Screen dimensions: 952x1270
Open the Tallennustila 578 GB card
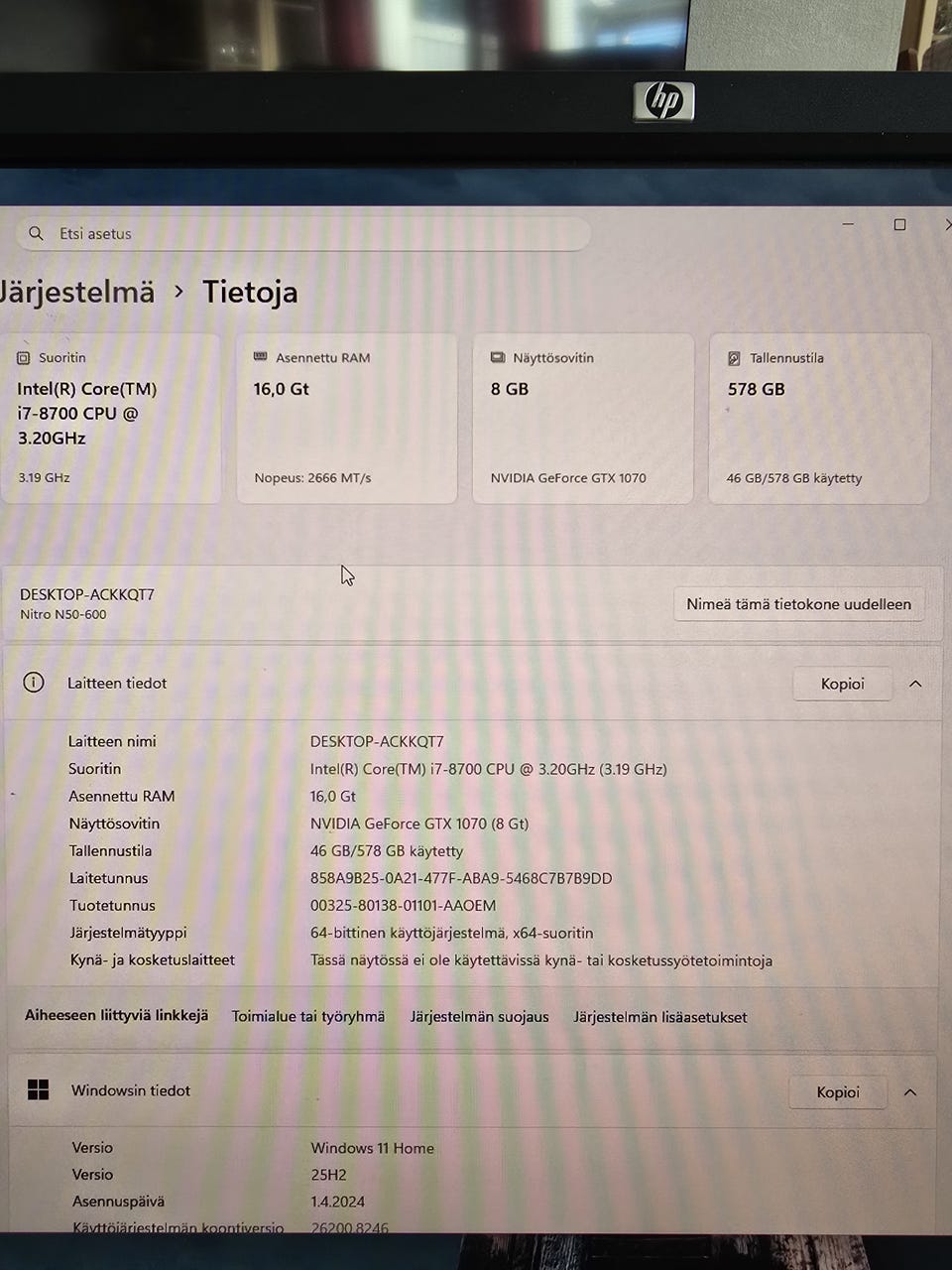pos(819,418)
